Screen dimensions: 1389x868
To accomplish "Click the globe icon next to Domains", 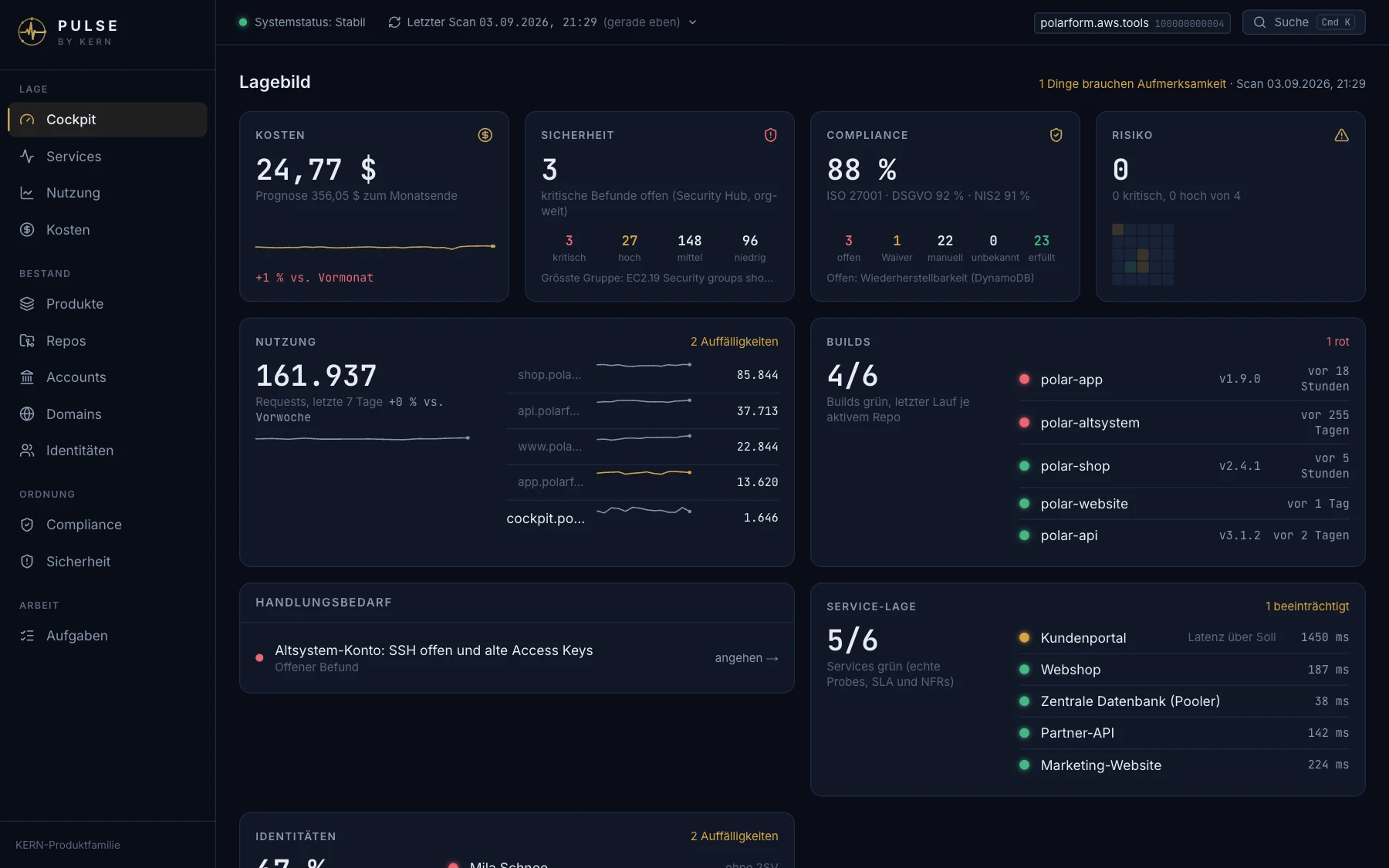I will click(27, 414).
